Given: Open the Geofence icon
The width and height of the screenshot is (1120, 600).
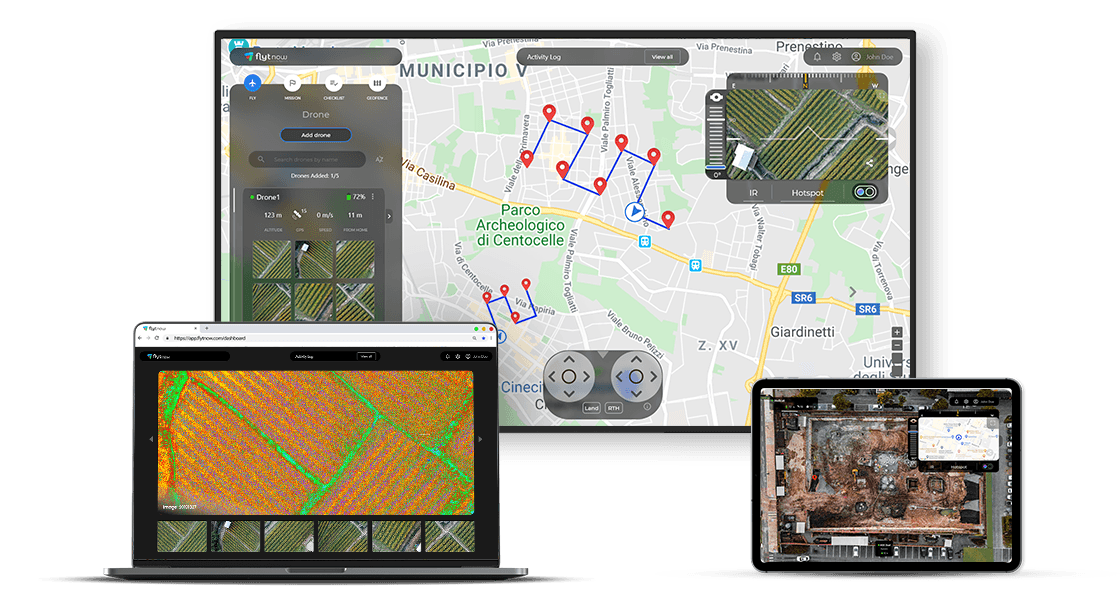Looking at the screenshot, I should pyautogui.click(x=377, y=84).
